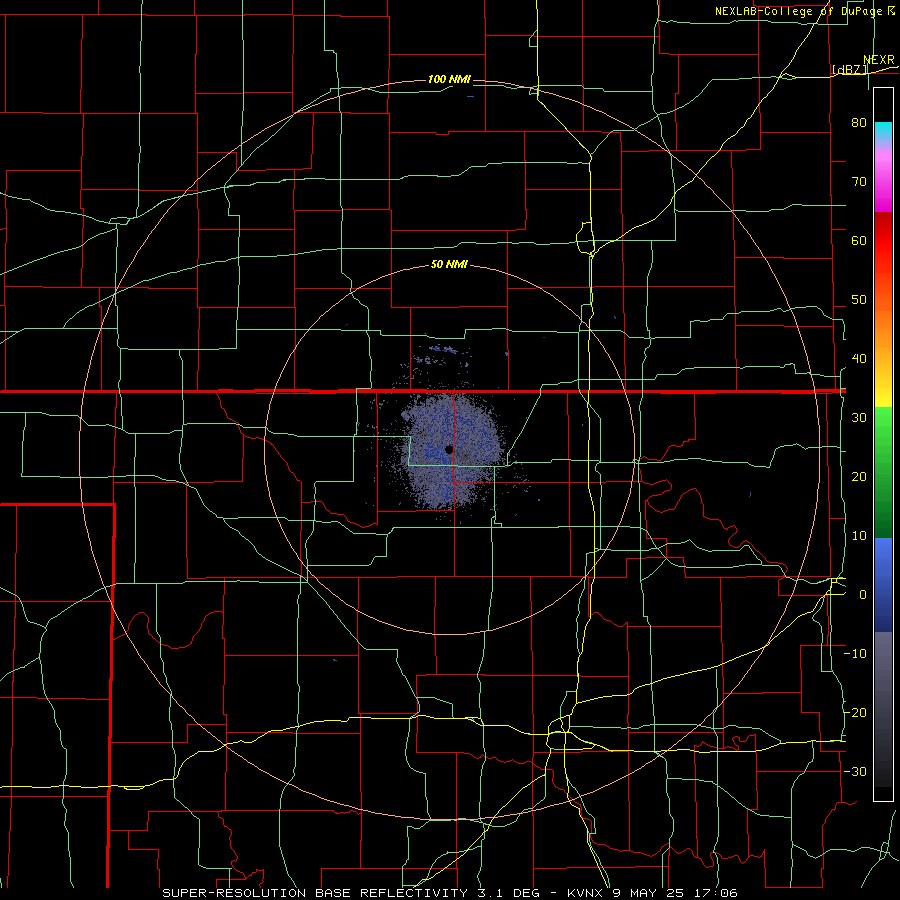Click the 30 value on the dBZ scale
This screenshot has height=900, width=900.
pyautogui.click(x=859, y=418)
